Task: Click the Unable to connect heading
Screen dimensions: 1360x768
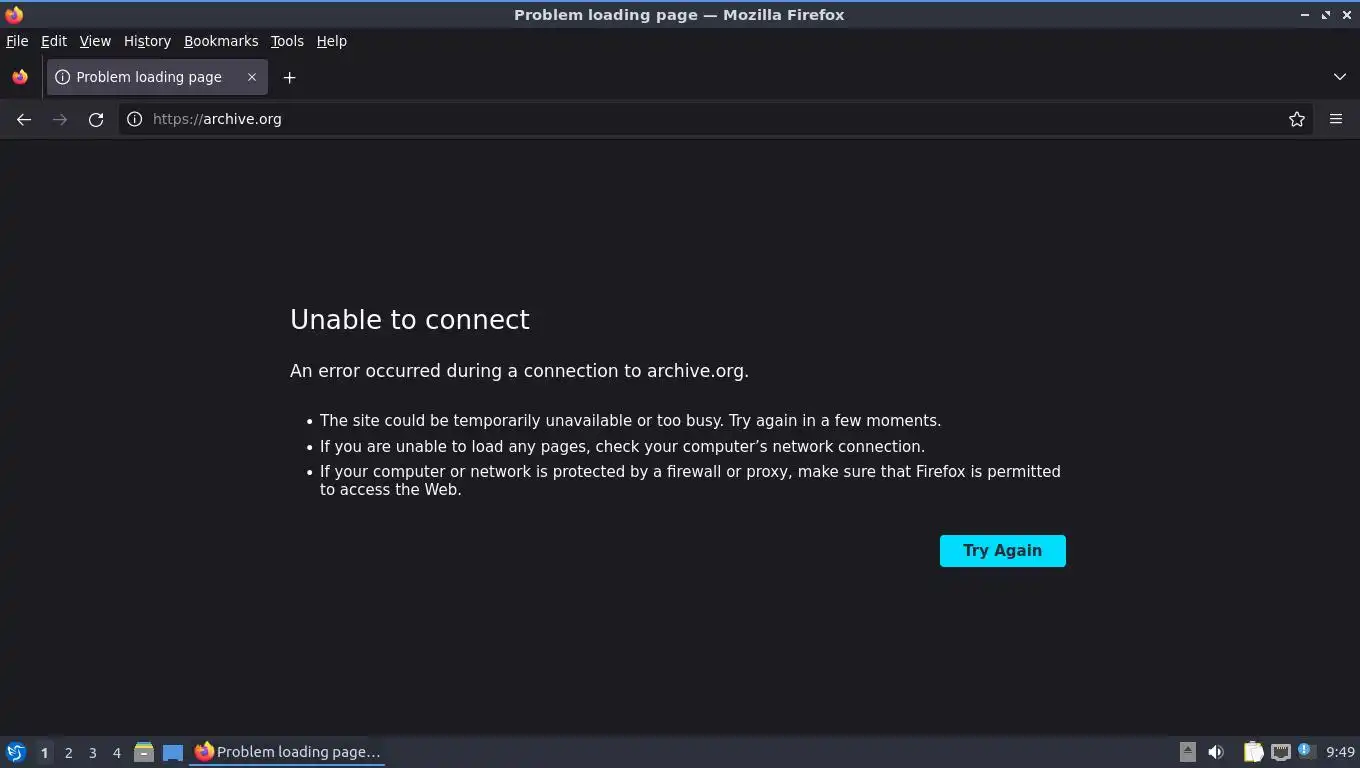Action: (x=410, y=319)
